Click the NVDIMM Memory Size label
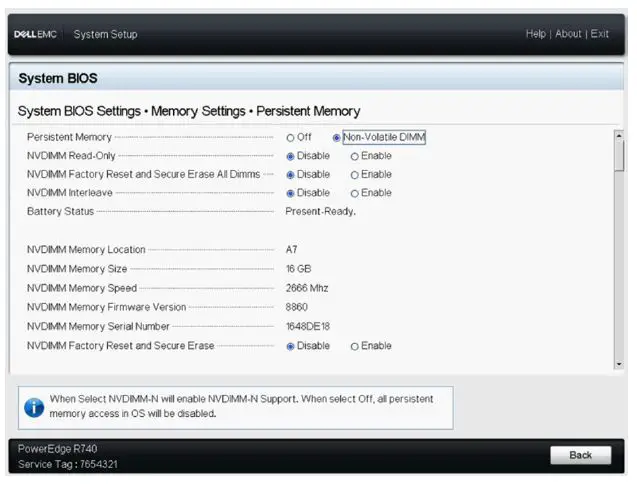Viewport: 637px width, 484px height. [x=77, y=269]
